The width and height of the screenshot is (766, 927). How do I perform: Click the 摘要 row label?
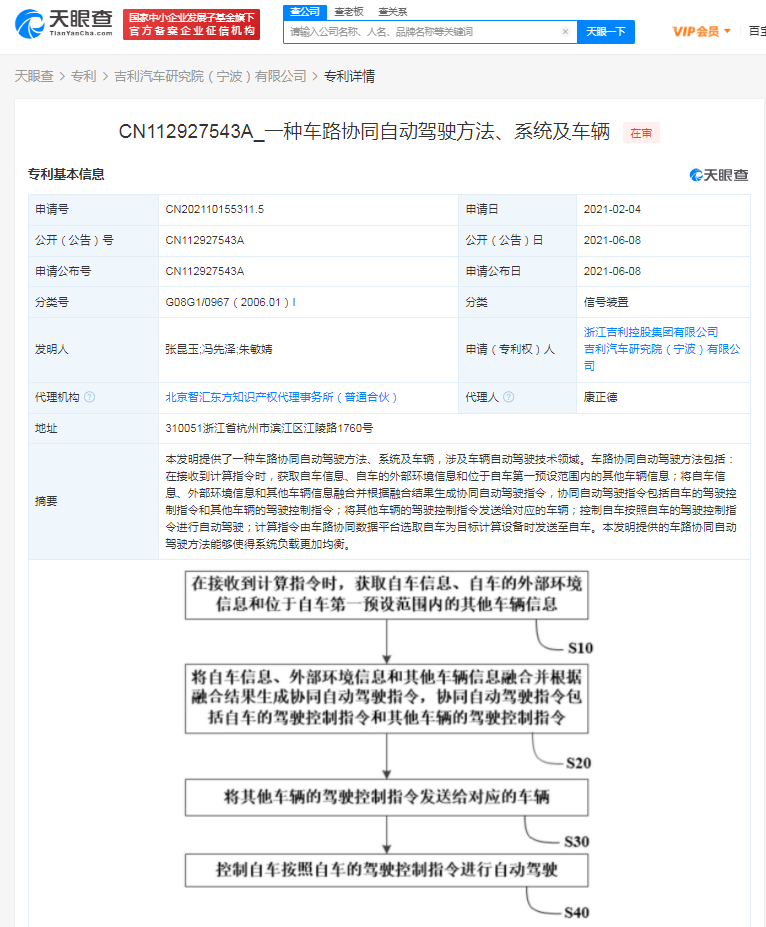pyautogui.click(x=46, y=501)
